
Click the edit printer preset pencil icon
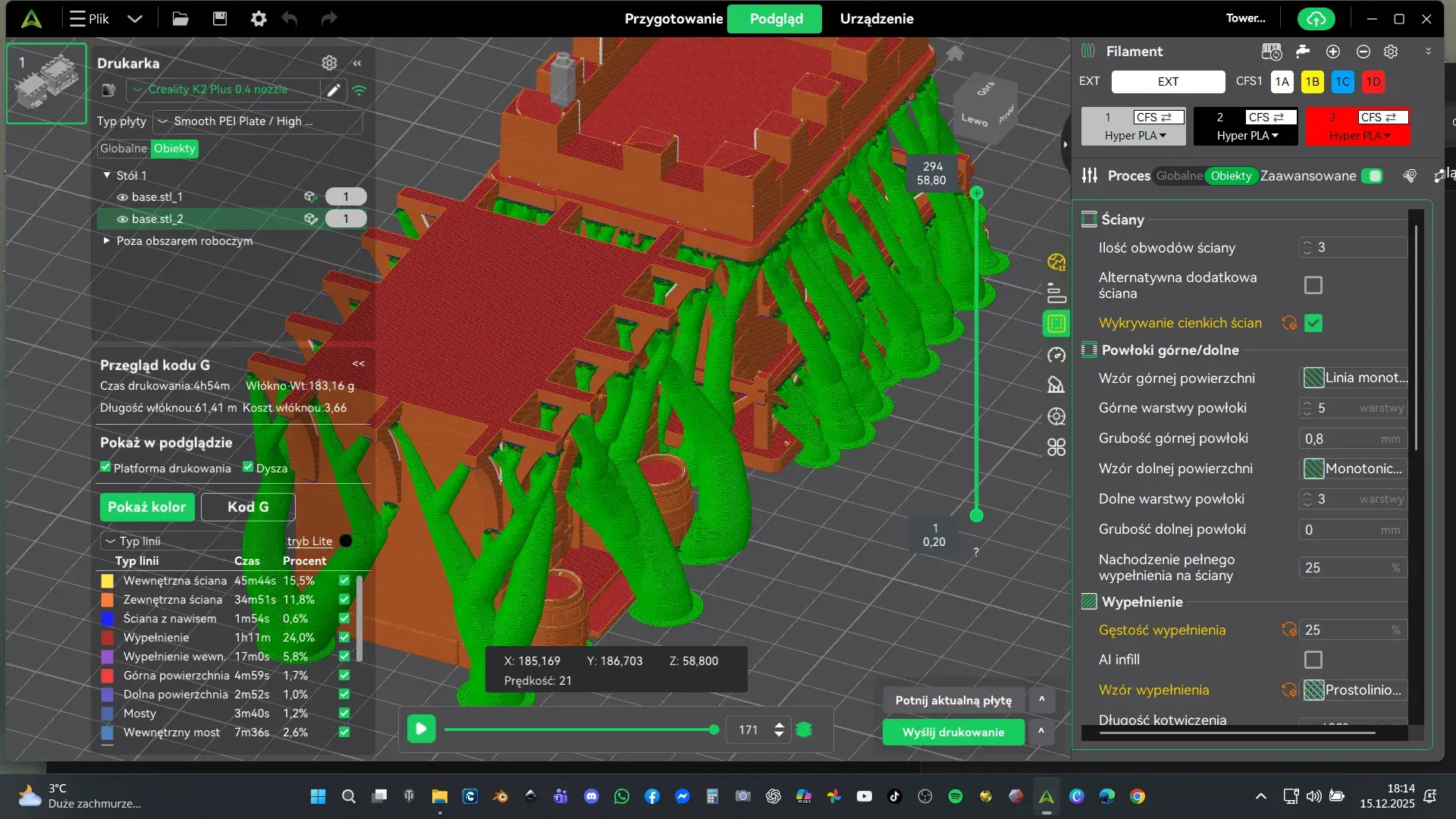click(333, 90)
